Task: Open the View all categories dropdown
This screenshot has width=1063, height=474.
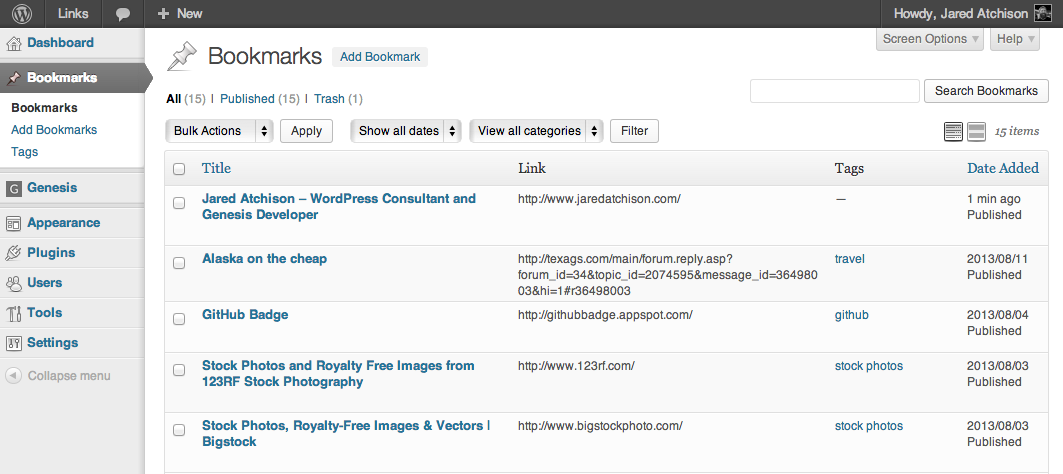Action: point(536,131)
